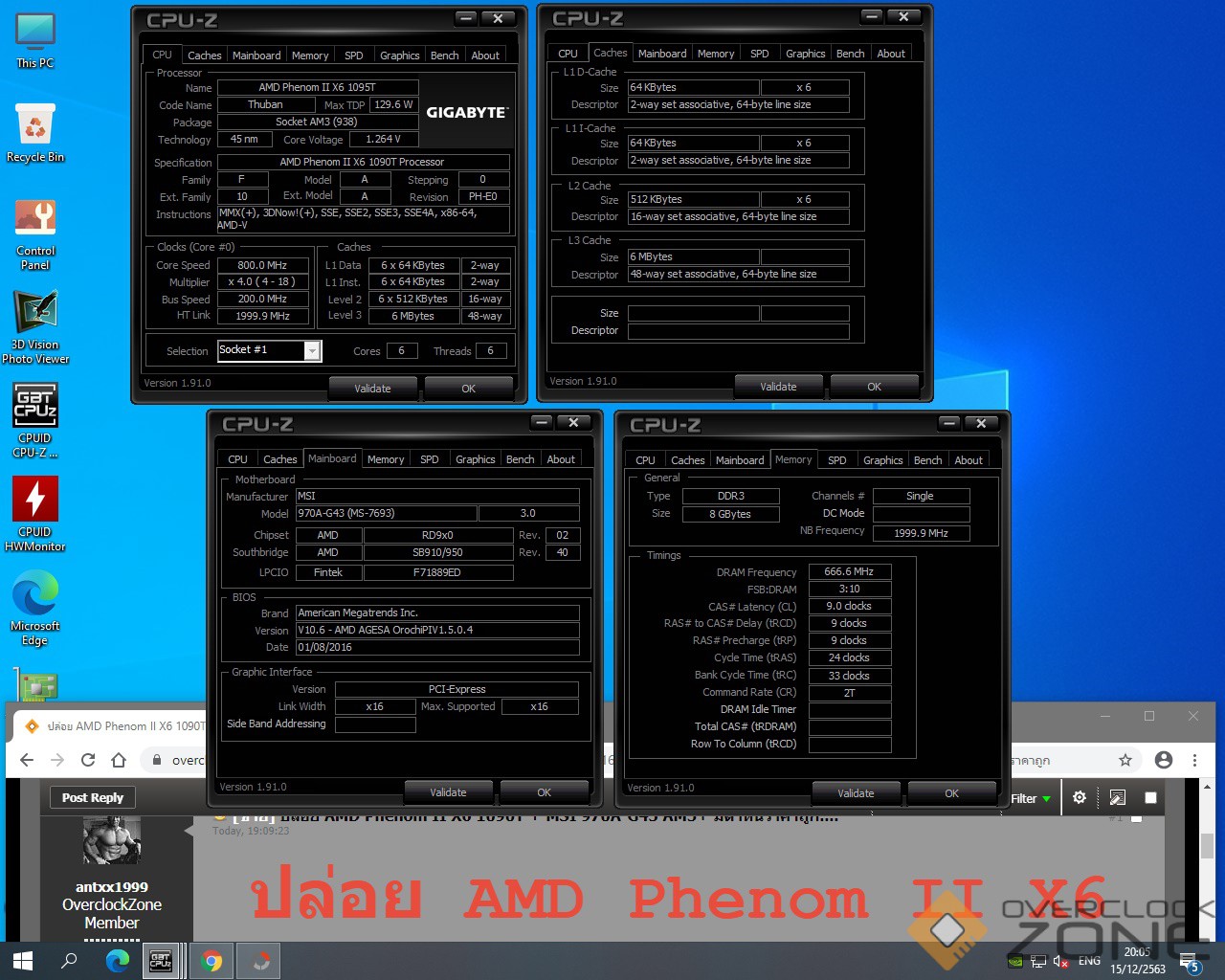Click the Post Reply button
Screen dimensions: 1225x980
point(93,797)
